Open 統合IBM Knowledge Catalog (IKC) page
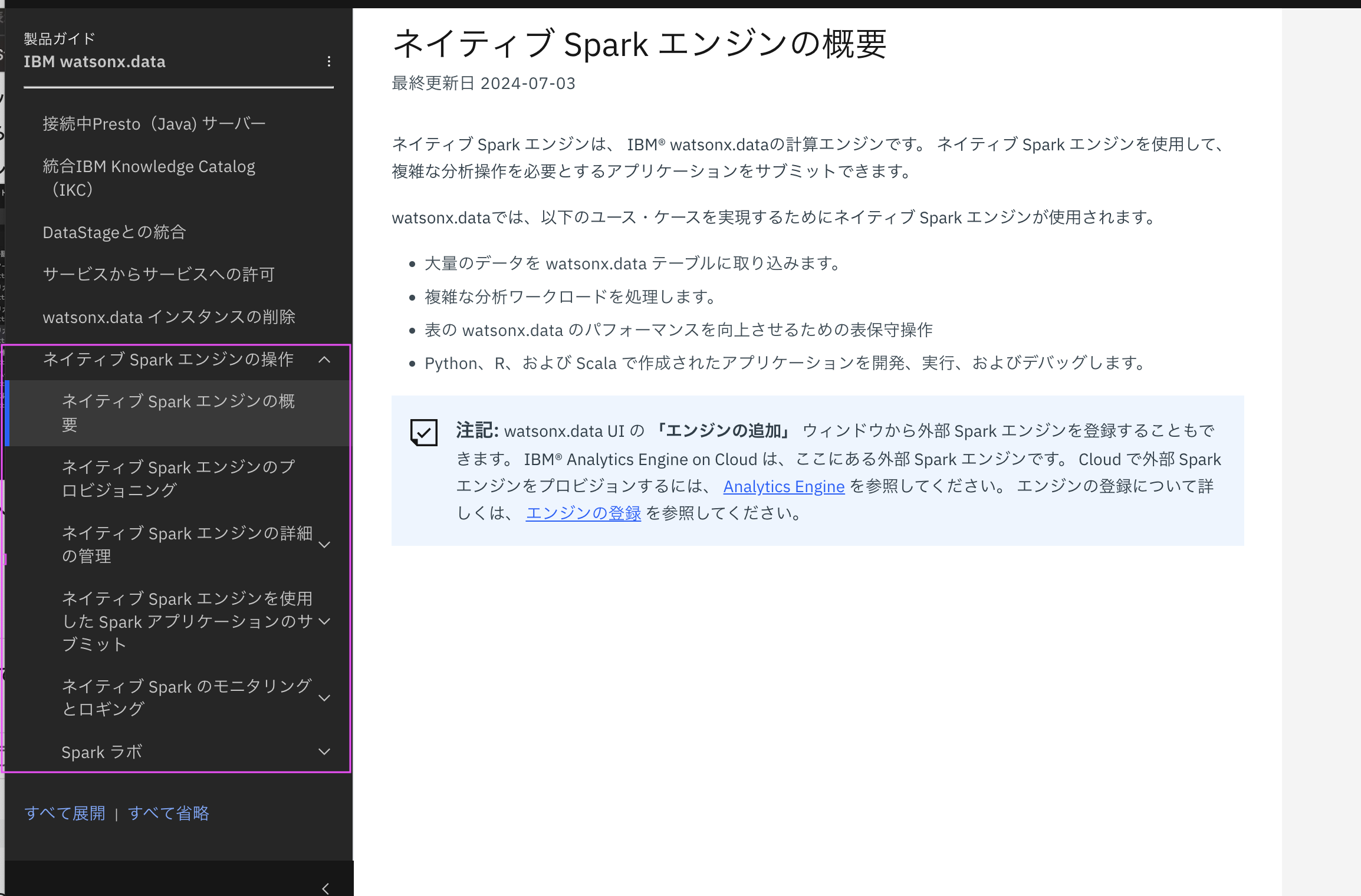Viewport: 1361px width, 896px height. [x=149, y=177]
